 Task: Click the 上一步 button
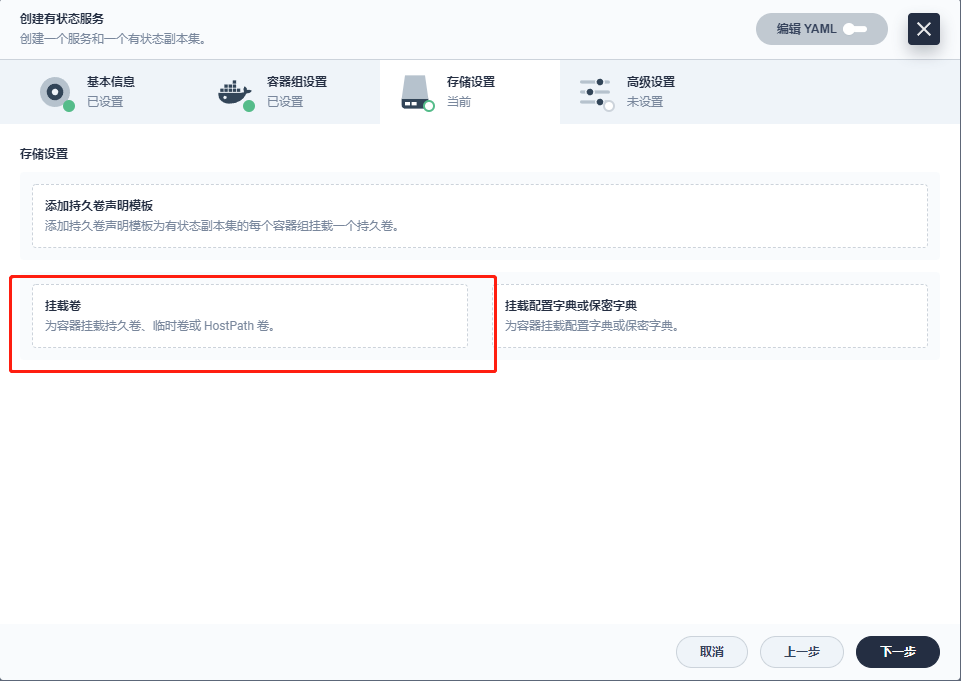802,652
